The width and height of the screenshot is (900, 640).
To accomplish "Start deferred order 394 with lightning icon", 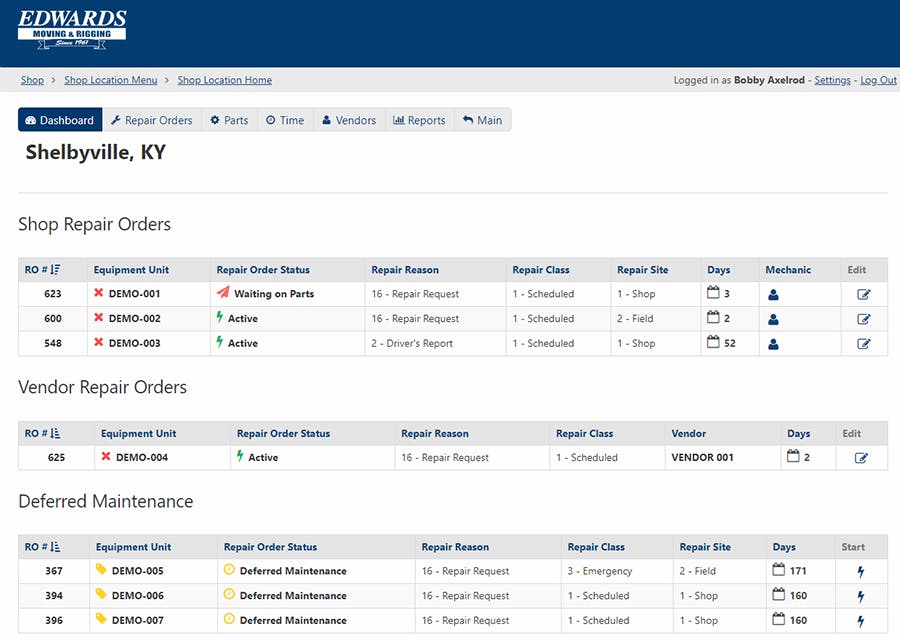I will (x=860, y=596).
